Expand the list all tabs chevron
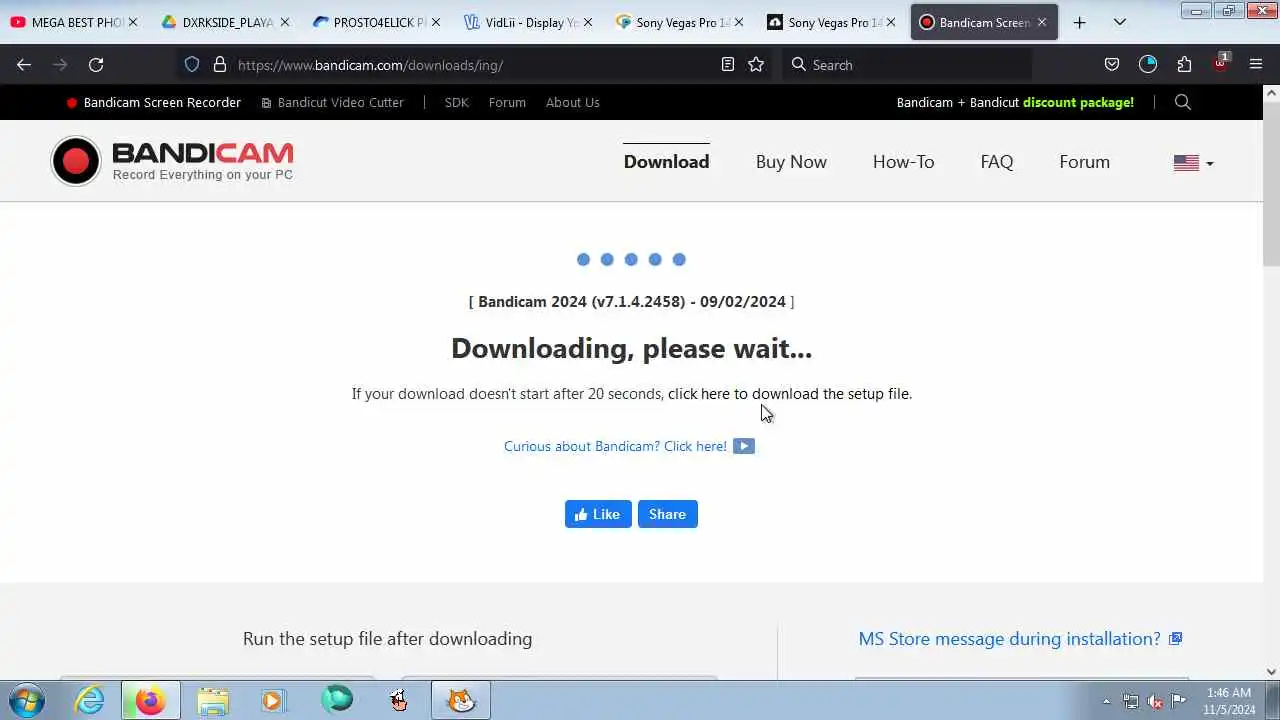Image resolution: width=1280 pixels, height=720 pixels. 1120,22
